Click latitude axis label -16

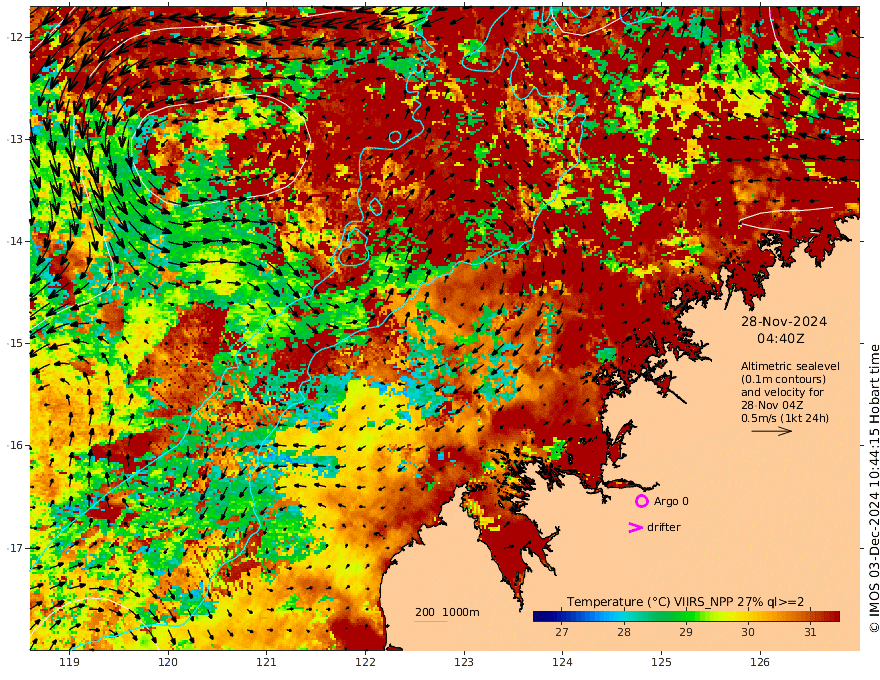[16, 445]
